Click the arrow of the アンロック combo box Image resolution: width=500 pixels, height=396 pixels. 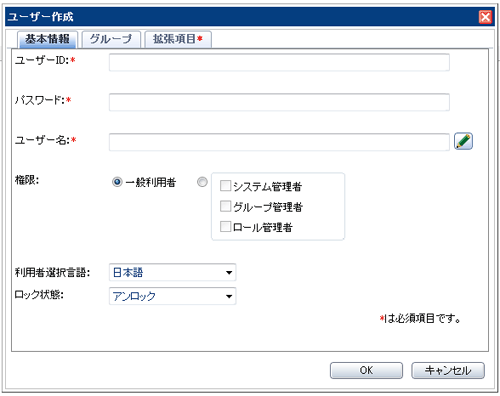click(229, 296)
